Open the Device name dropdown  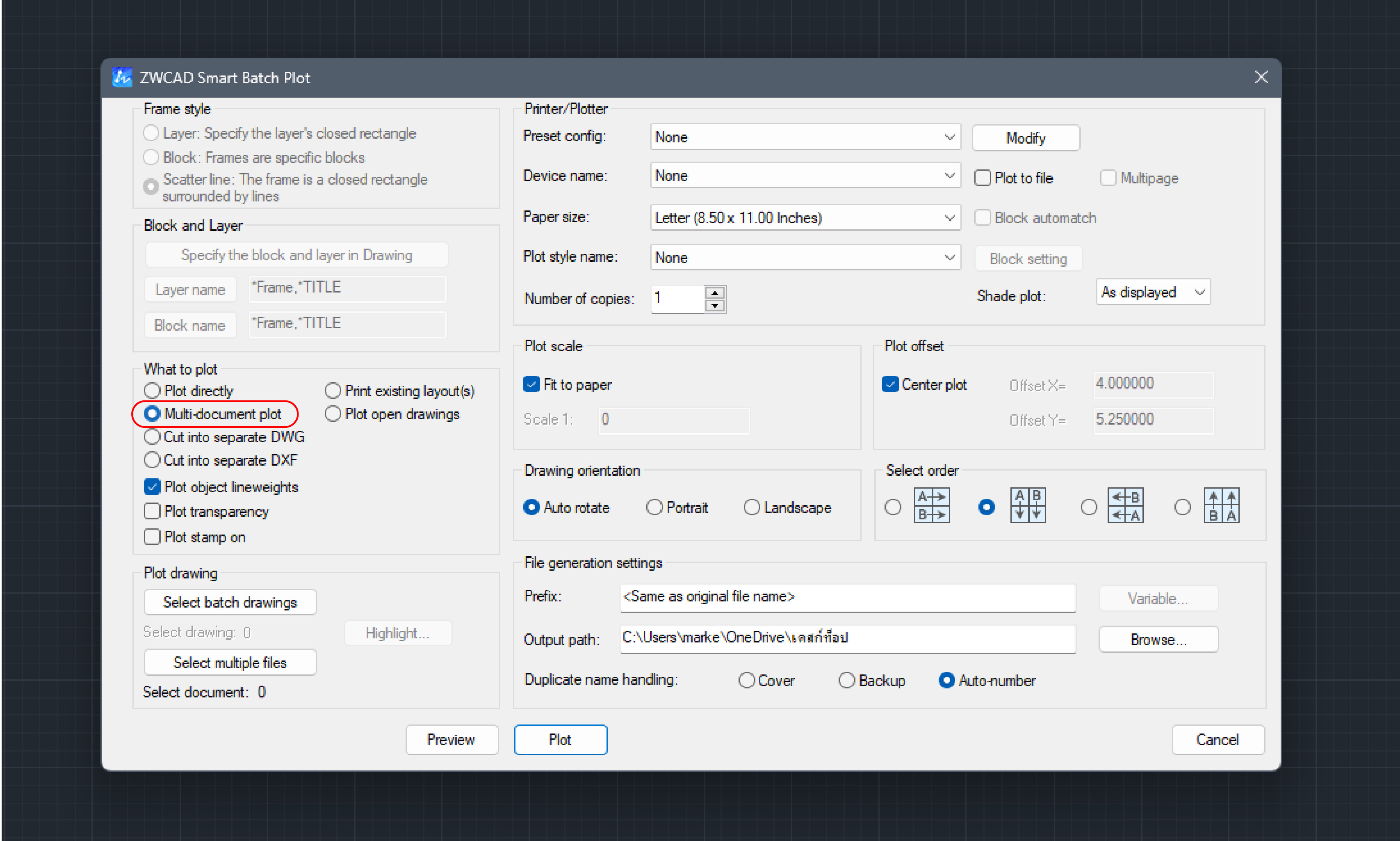pos(805,176)
